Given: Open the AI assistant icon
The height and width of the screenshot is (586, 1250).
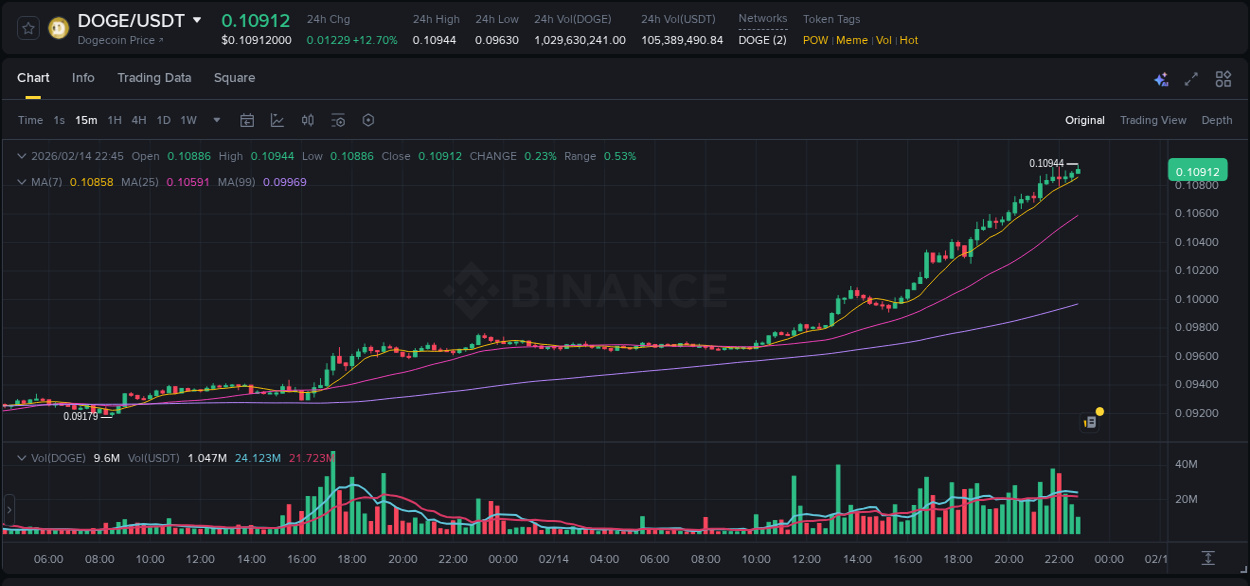Looking at the screenshot, I should tap(1161, 78).
